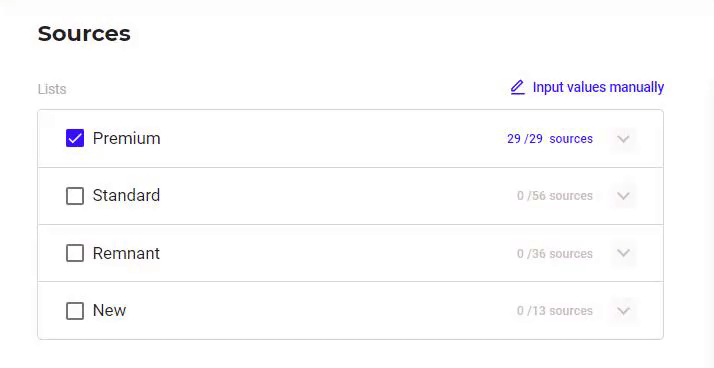Click the Sources heading
This screenshot has width=714, height=368.
click(x=84, y=34)
